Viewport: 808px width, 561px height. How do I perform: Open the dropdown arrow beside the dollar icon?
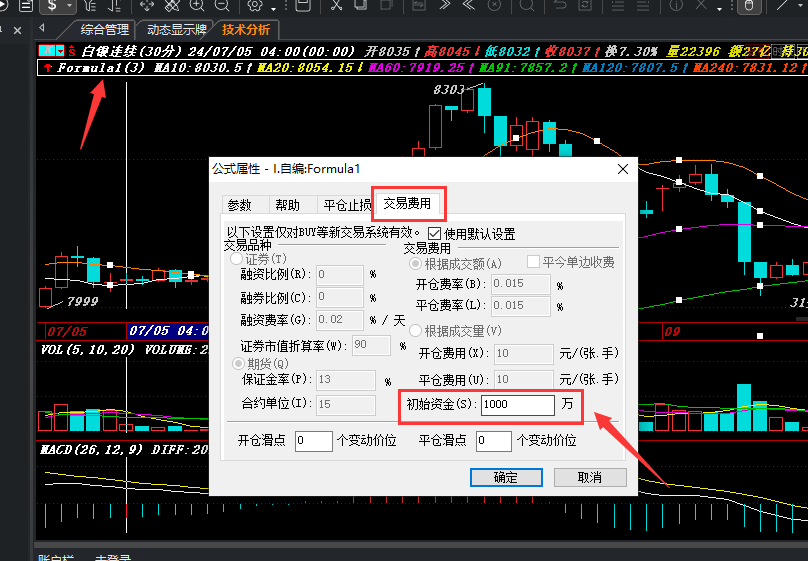tap(70, 6)
